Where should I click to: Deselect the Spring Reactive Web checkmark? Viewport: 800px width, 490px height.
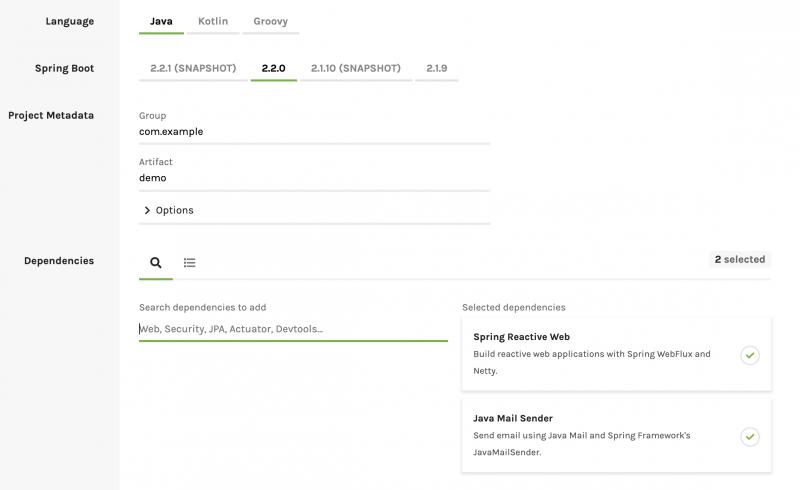click(749, 355)
